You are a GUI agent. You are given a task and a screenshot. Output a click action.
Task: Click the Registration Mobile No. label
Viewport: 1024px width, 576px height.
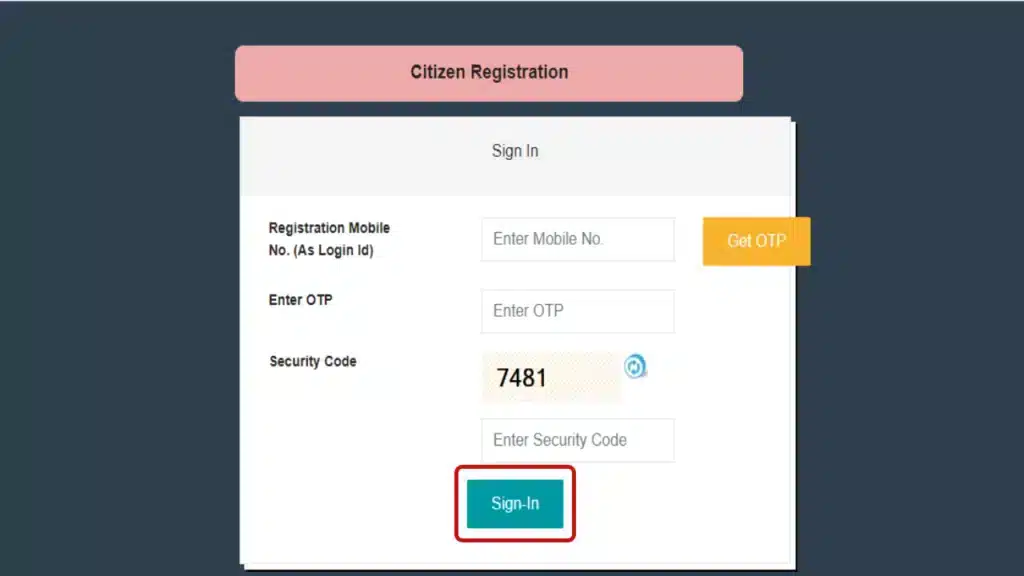(329, 239)
